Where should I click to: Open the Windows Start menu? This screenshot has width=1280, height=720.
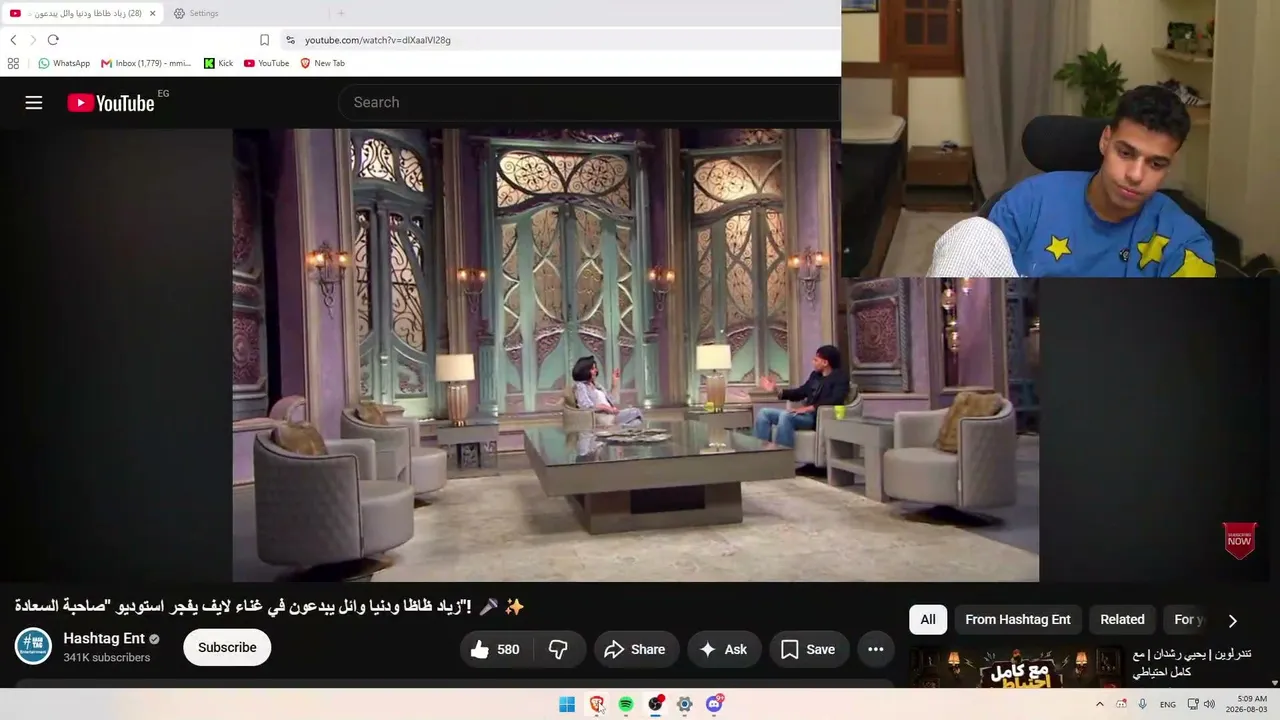(x=567, y=704)
